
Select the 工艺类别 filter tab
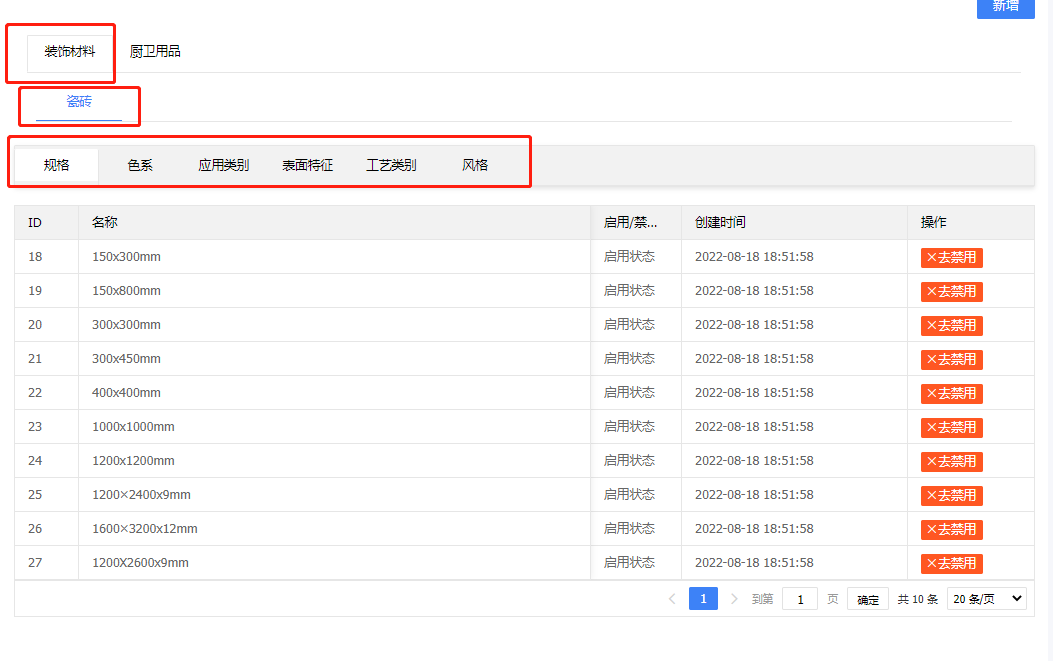pos(391,164)
